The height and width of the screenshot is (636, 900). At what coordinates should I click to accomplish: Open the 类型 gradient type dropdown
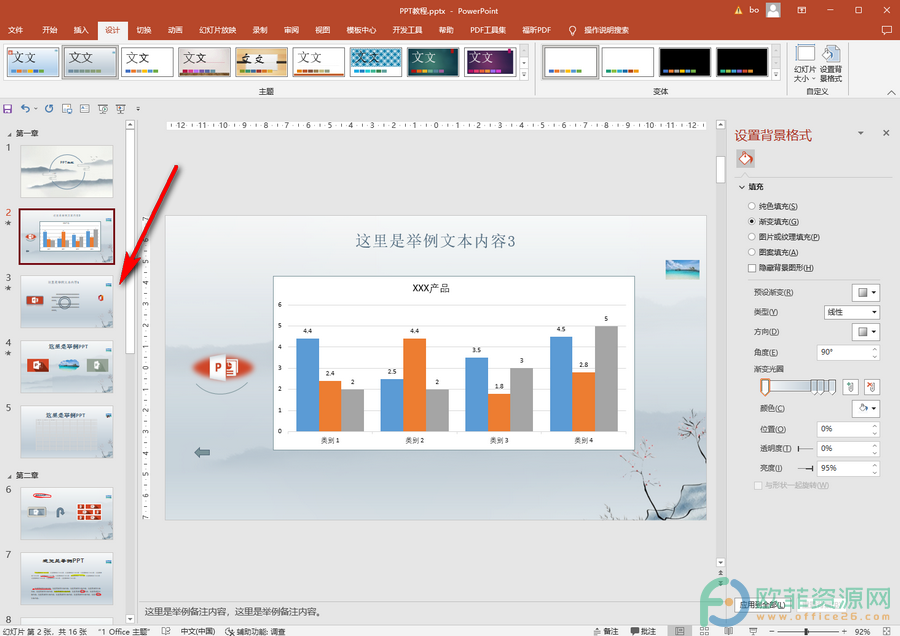click(x=851, y=312)
